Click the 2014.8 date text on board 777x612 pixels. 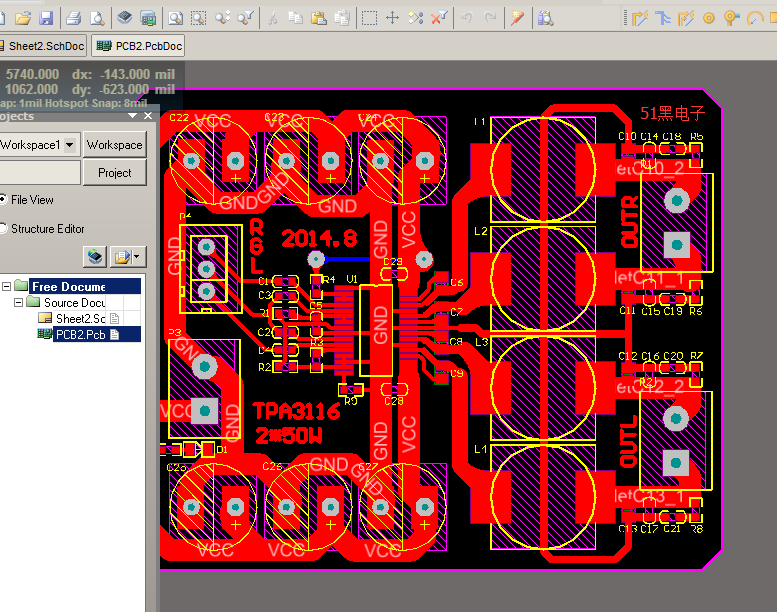(x=319, y=239)
